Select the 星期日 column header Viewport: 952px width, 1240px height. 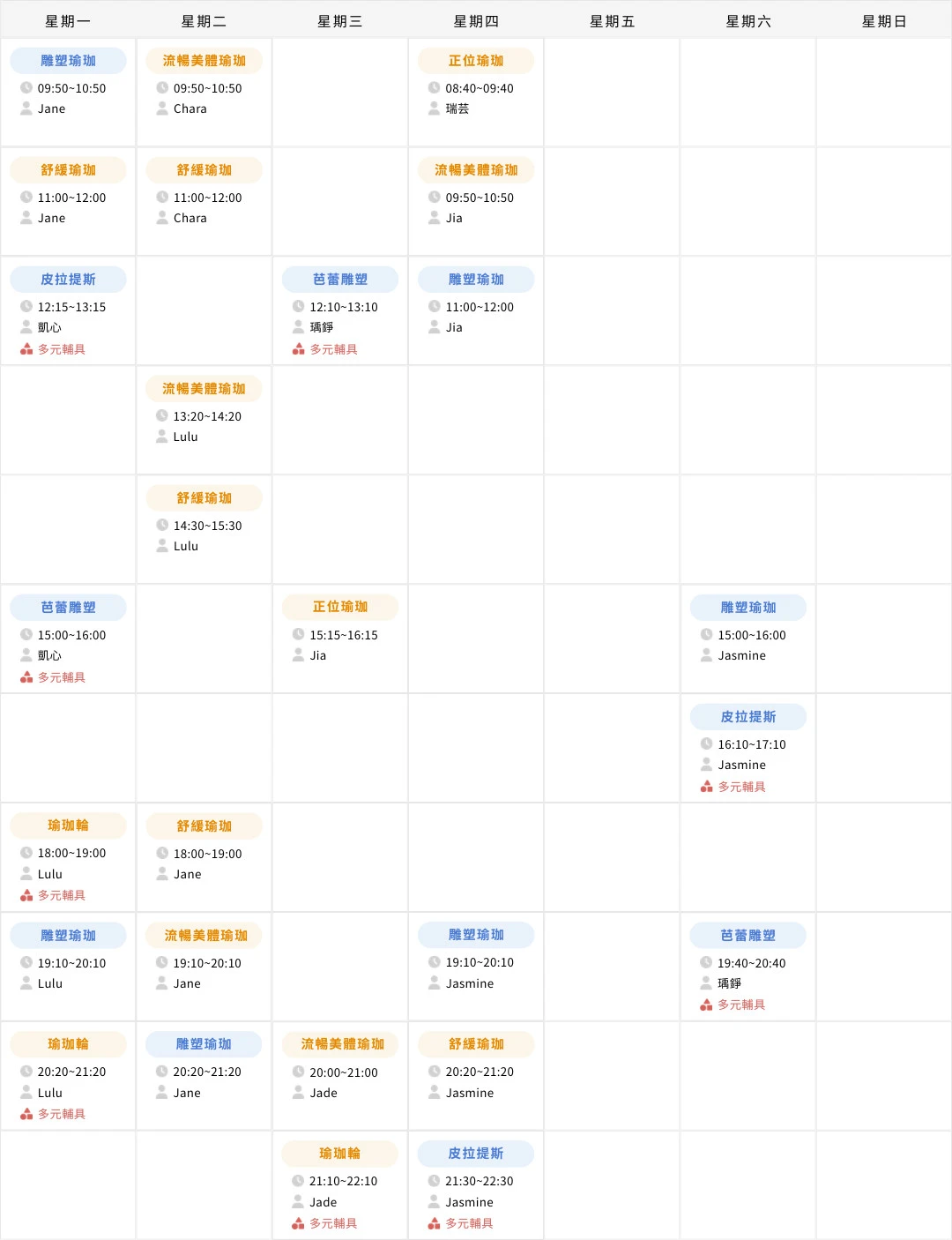coord(883,19)
